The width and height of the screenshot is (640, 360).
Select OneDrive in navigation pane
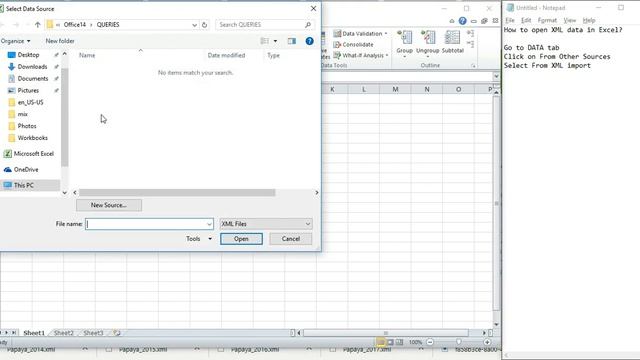[x=26, y=169]
